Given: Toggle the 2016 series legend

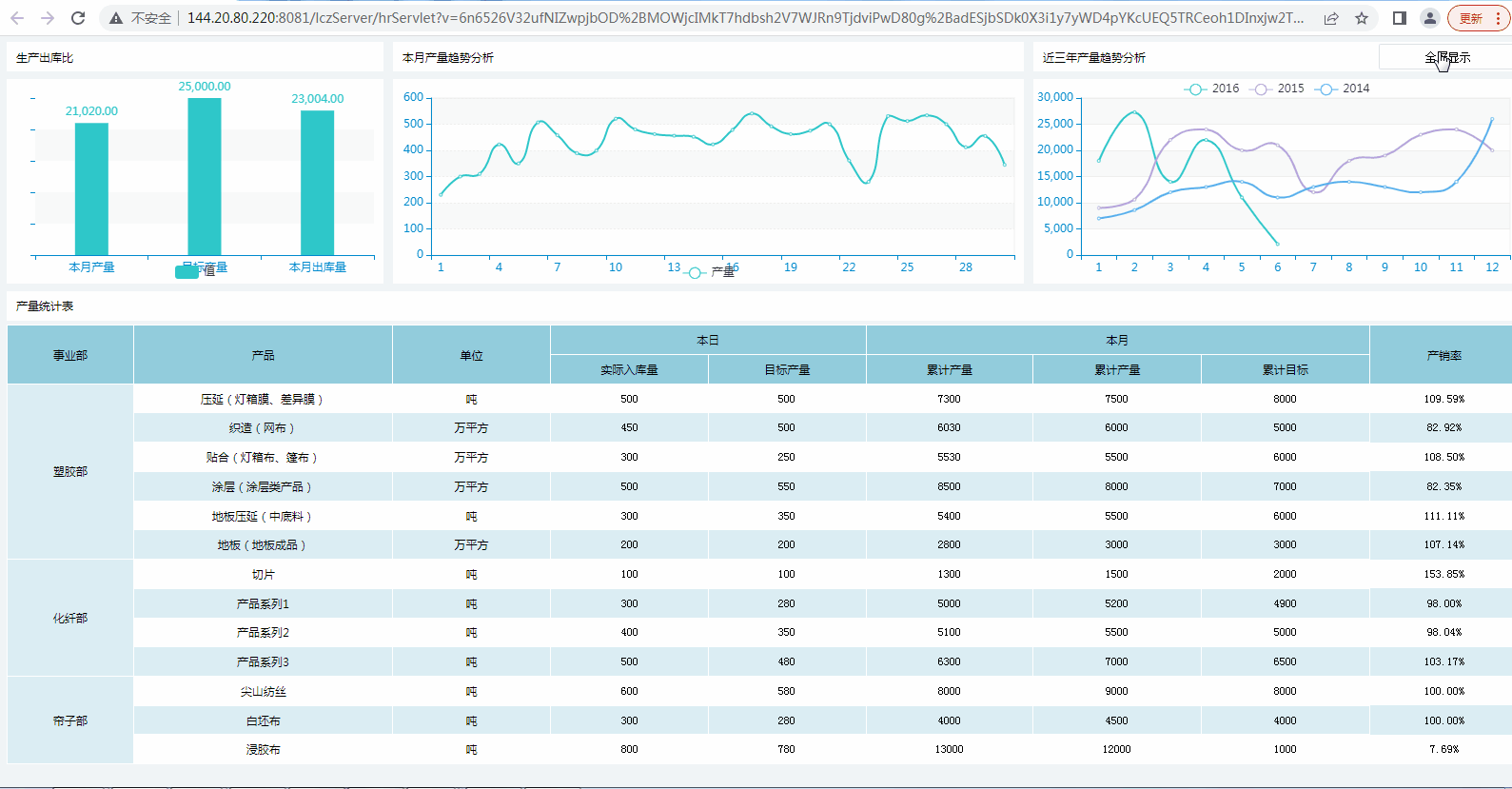Looking at the screenshot, I should (1211, 89).
